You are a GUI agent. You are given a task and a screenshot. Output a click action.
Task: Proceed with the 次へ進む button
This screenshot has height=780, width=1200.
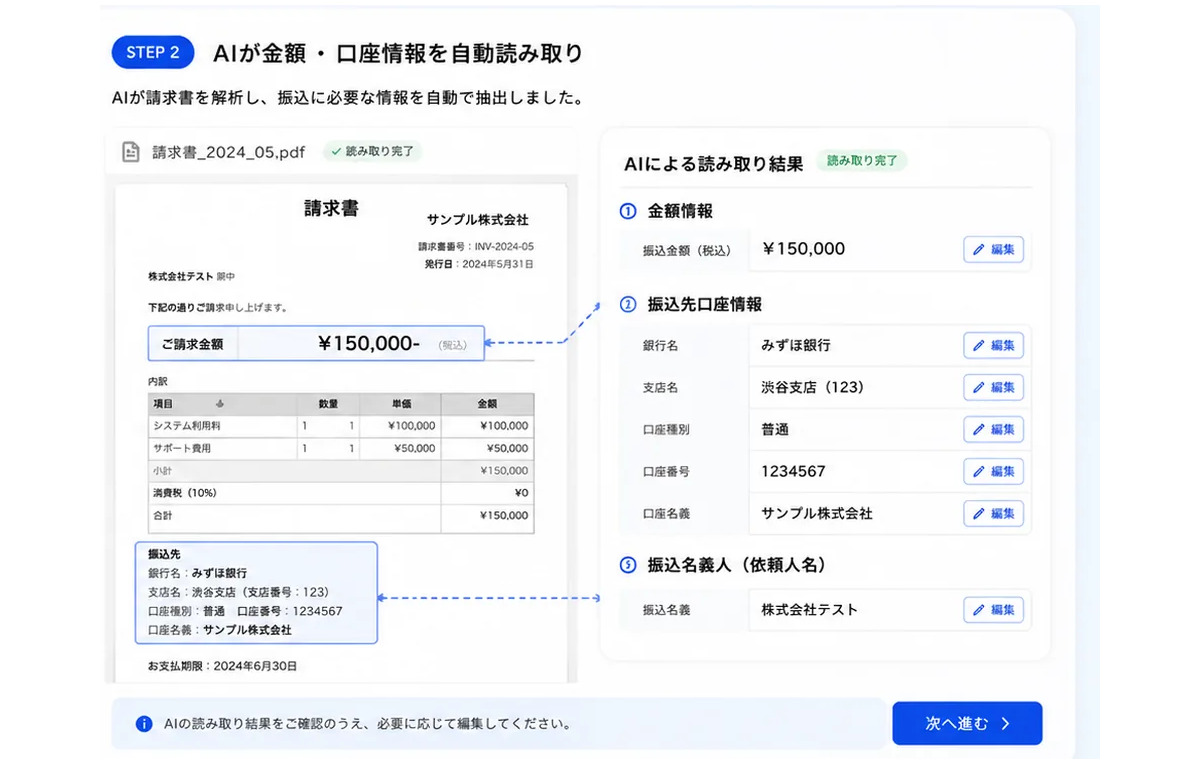click(x=967, y=723)
